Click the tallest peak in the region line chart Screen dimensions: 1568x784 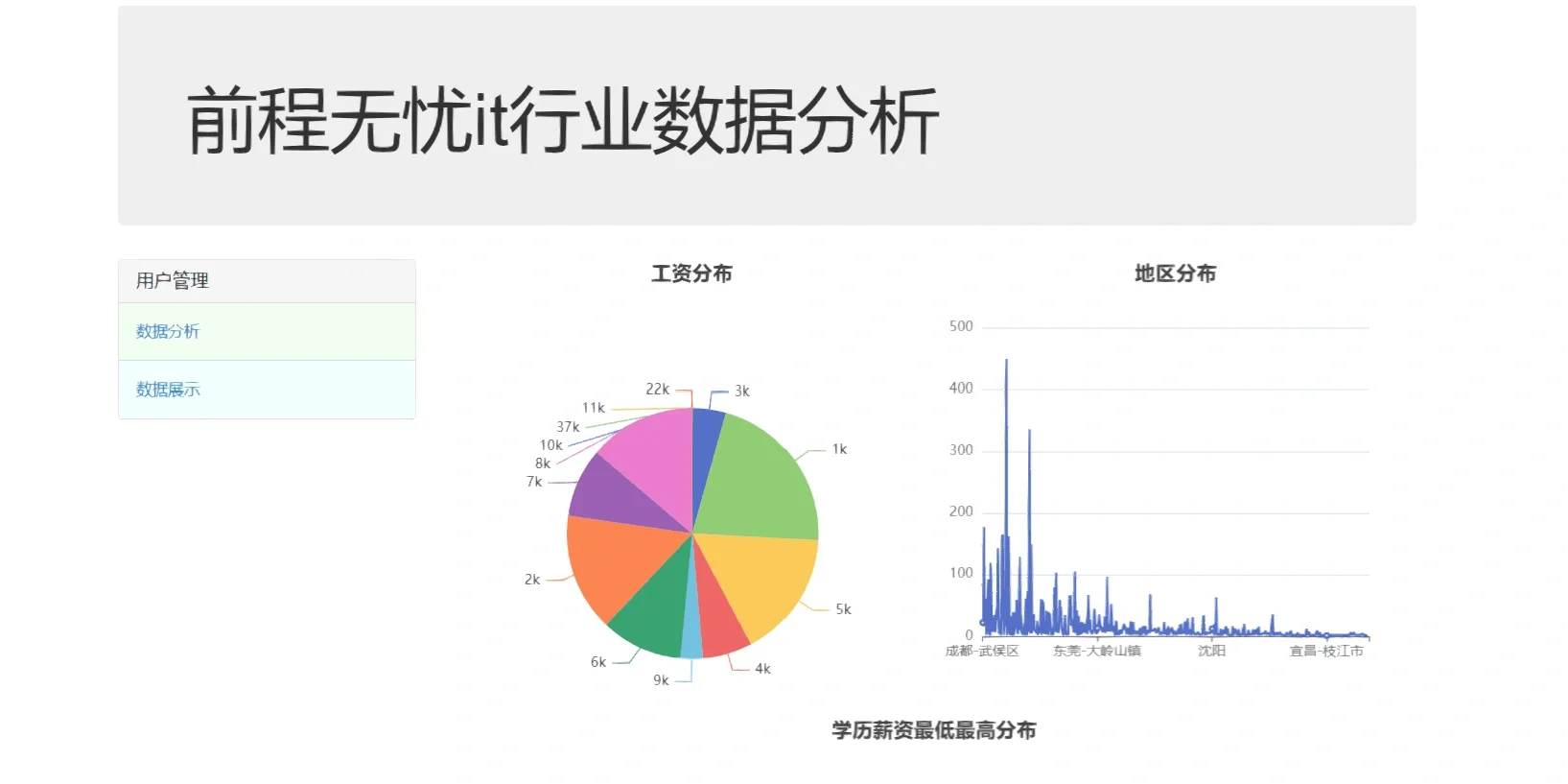(1006, 361)
